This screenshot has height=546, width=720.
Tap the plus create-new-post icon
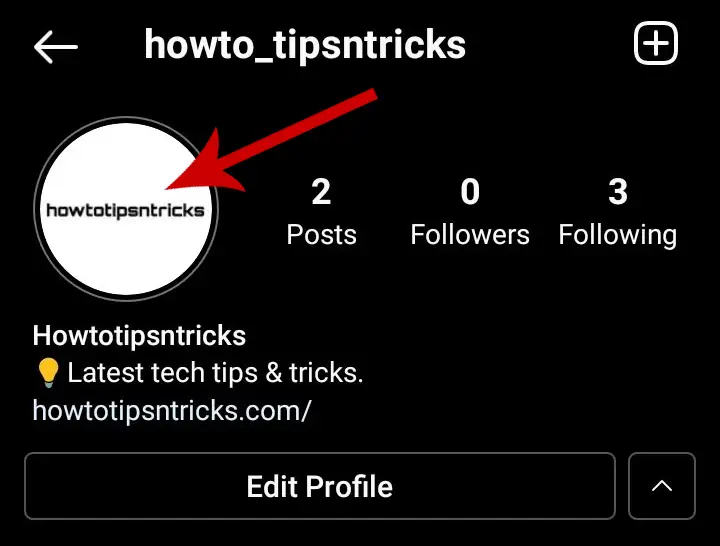(x=656, y=43)
